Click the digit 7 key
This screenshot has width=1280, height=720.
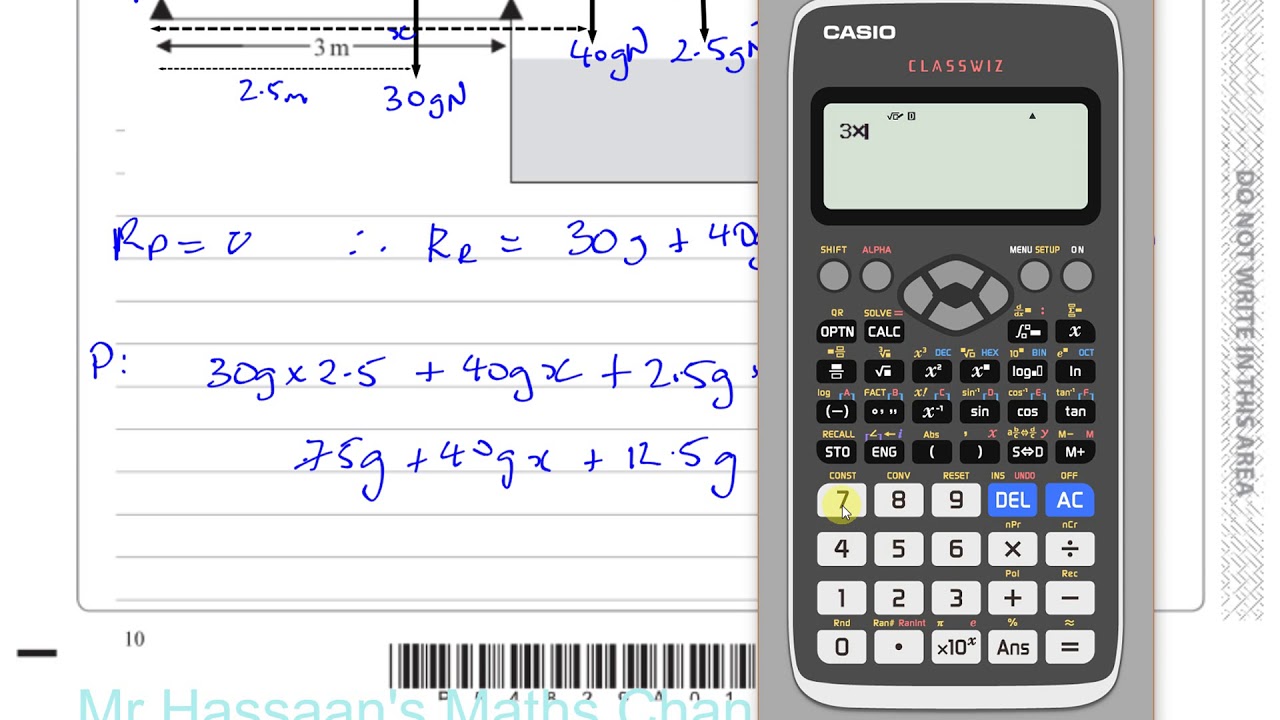click(841, 500)
